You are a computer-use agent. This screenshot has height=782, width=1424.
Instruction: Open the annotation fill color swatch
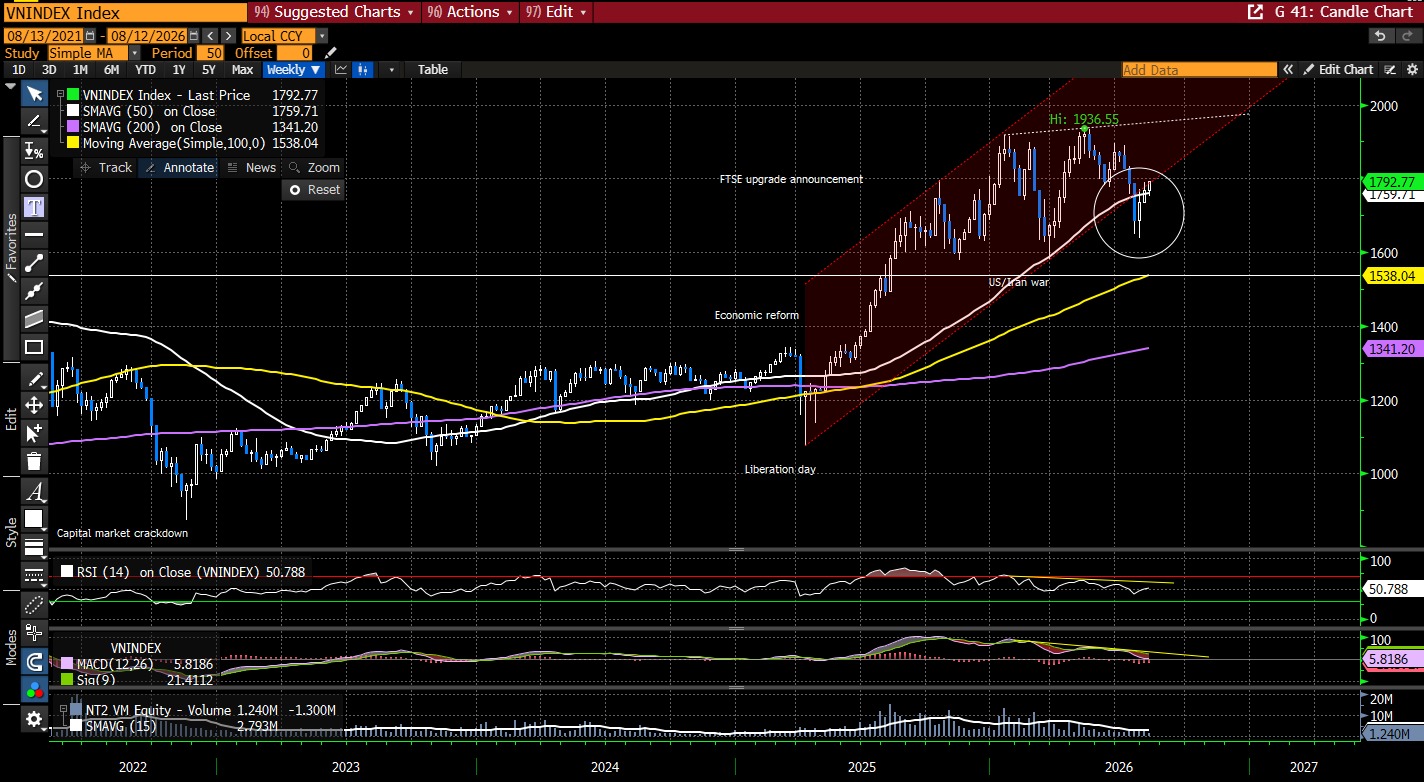tap(34, 519)
